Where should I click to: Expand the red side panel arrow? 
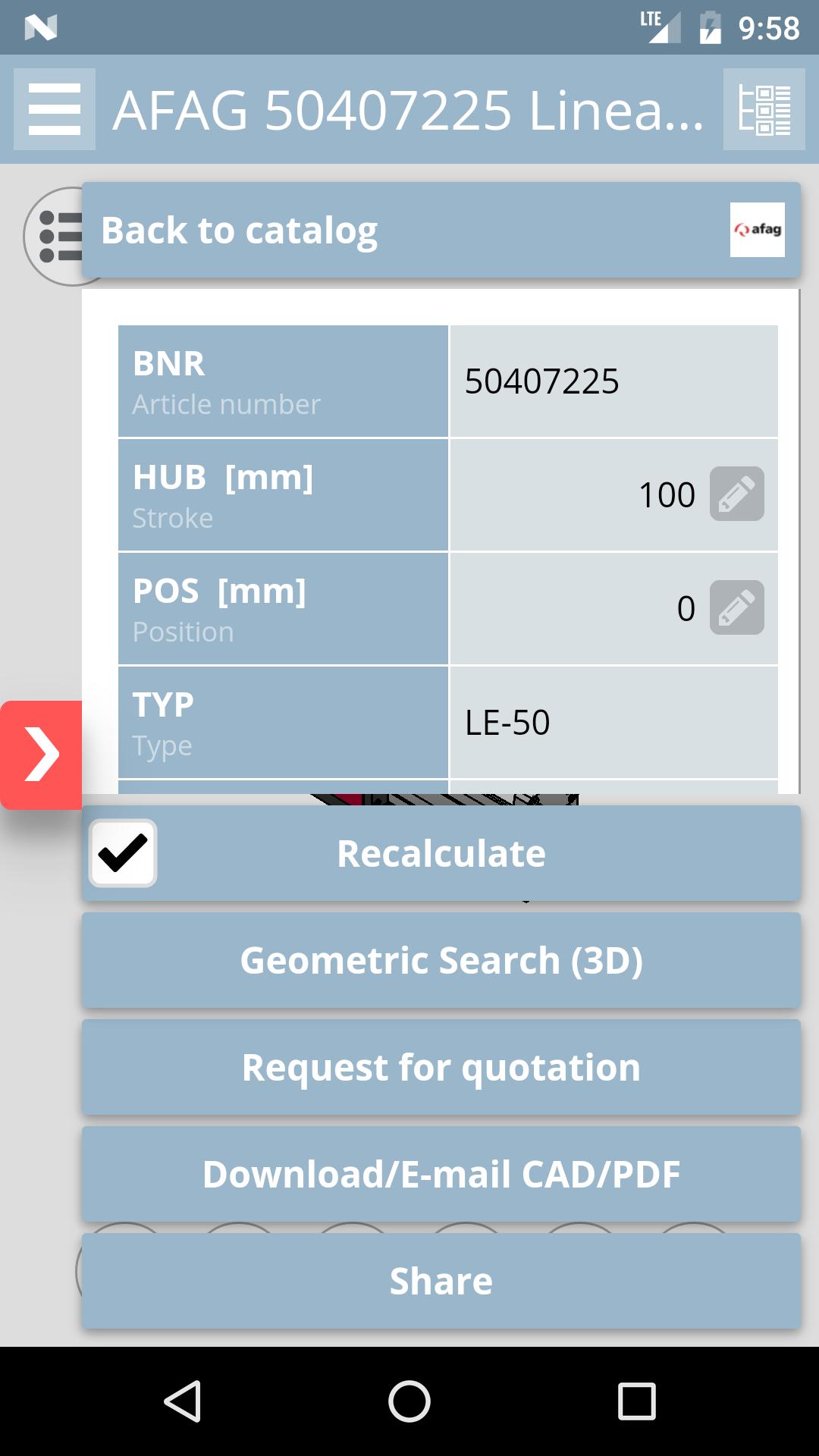point(41,755)
